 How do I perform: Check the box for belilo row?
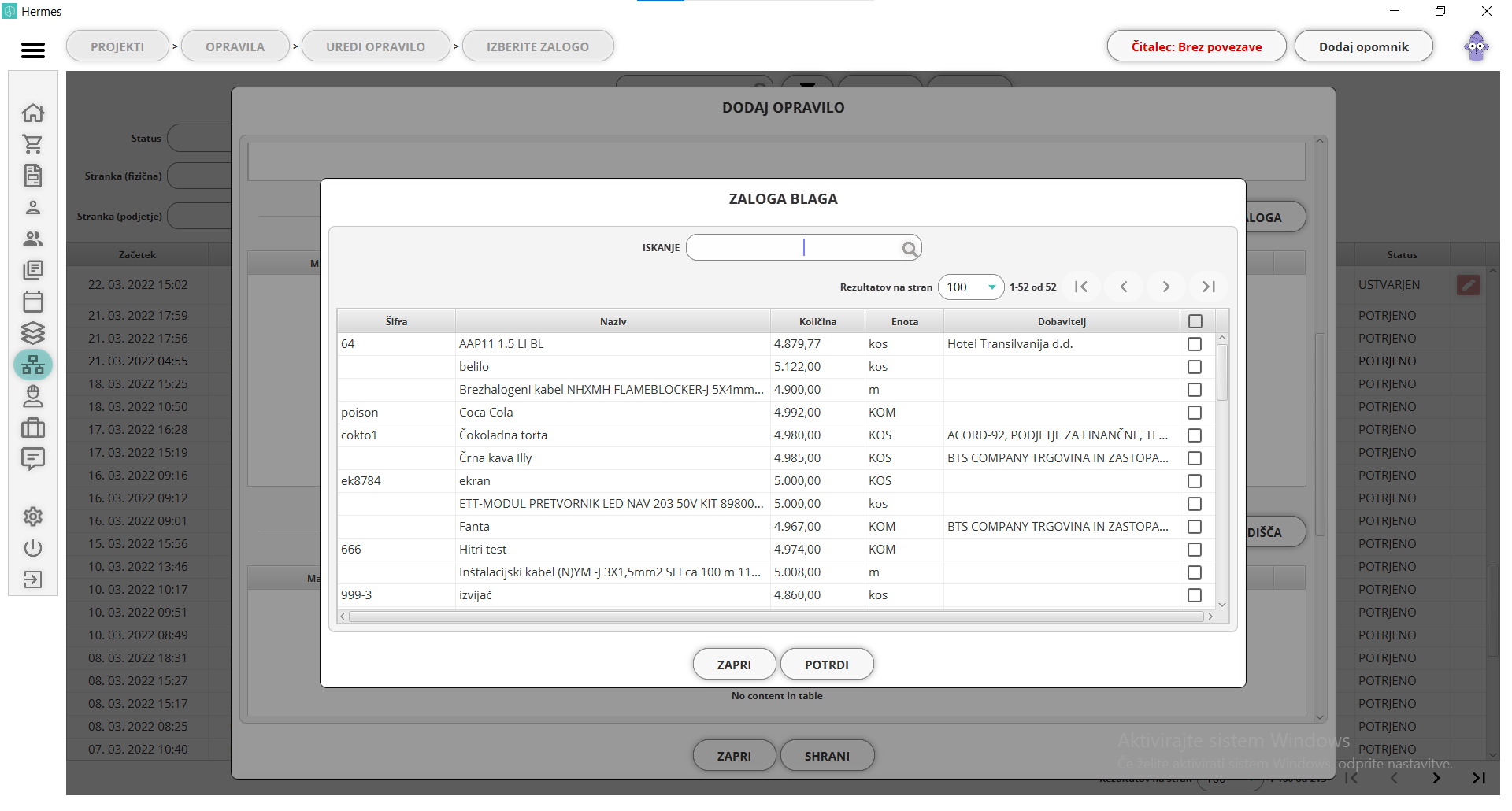pos(1195,367)
